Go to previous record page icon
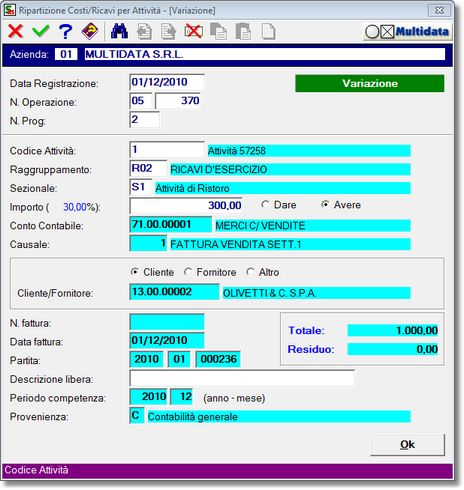Viewport: 464px width, 490px height. coord(144,32)
